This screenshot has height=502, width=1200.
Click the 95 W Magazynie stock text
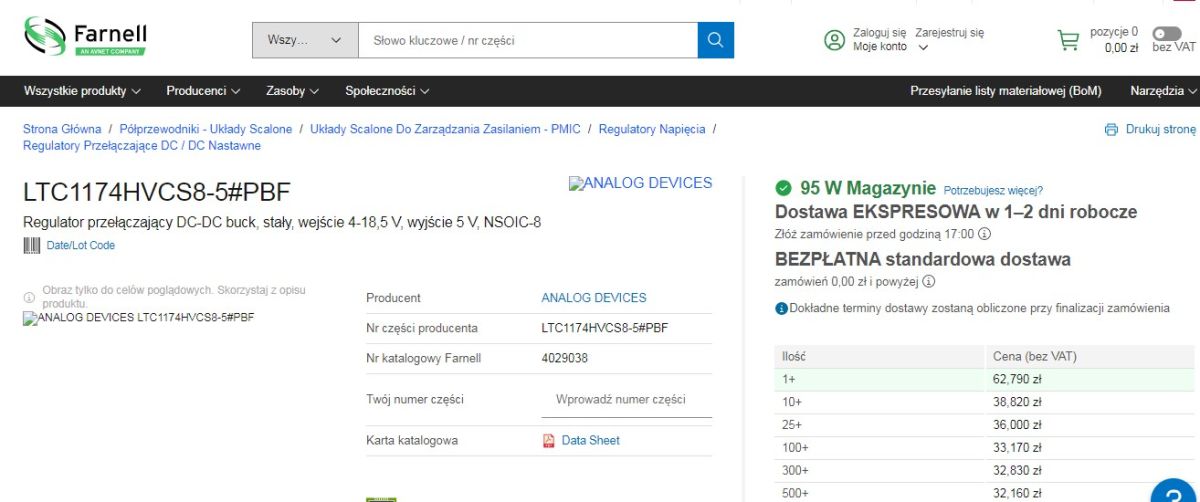coord(868,188)
